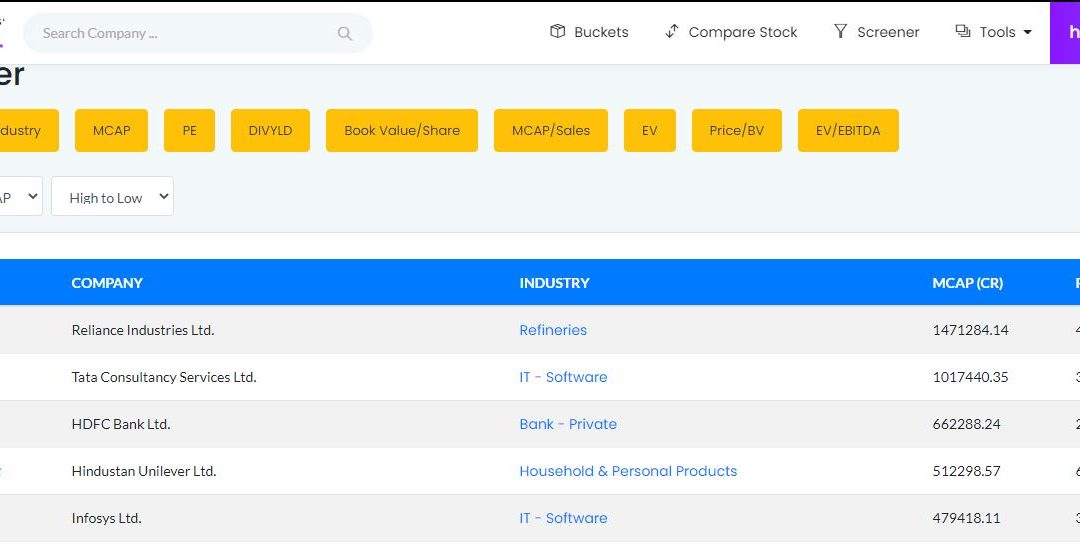Screen dimensions: 1080x545
Task: Open the Bank - Private industry link
Action: pos(568,424)
